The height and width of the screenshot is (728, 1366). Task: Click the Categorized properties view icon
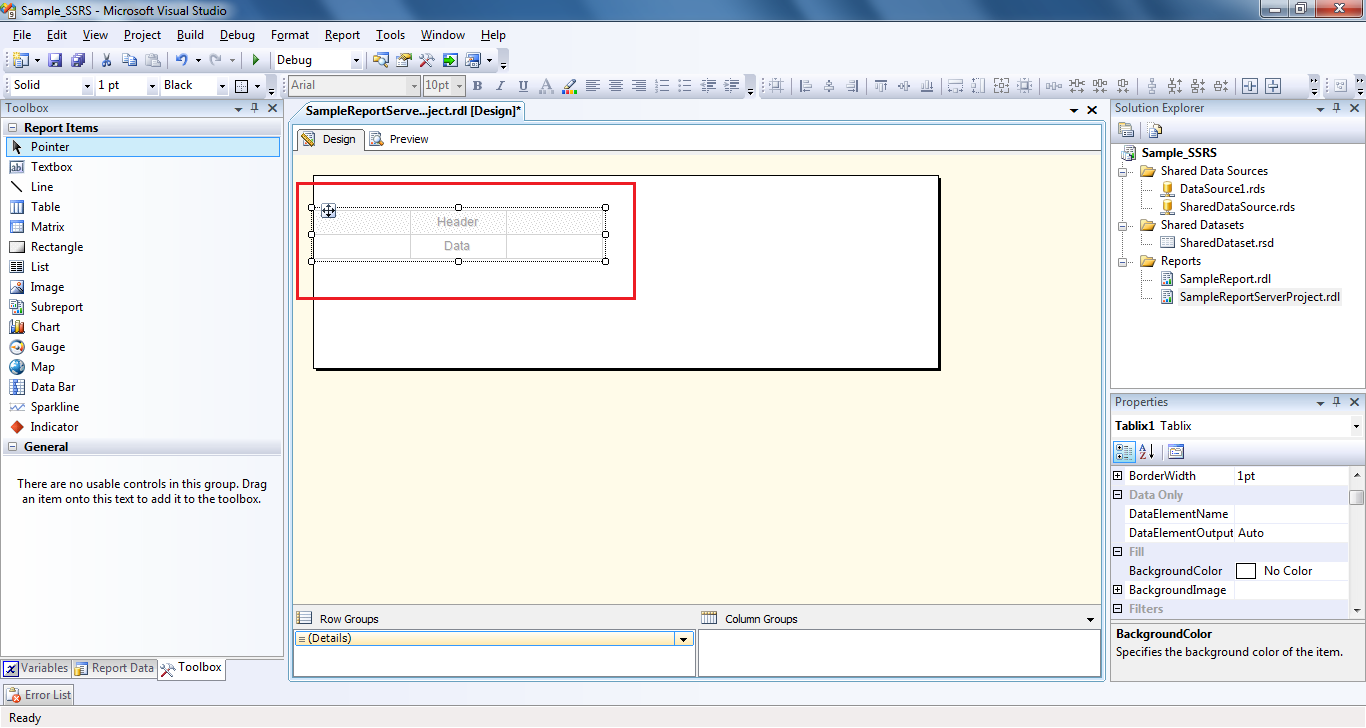pos(1125,452)
